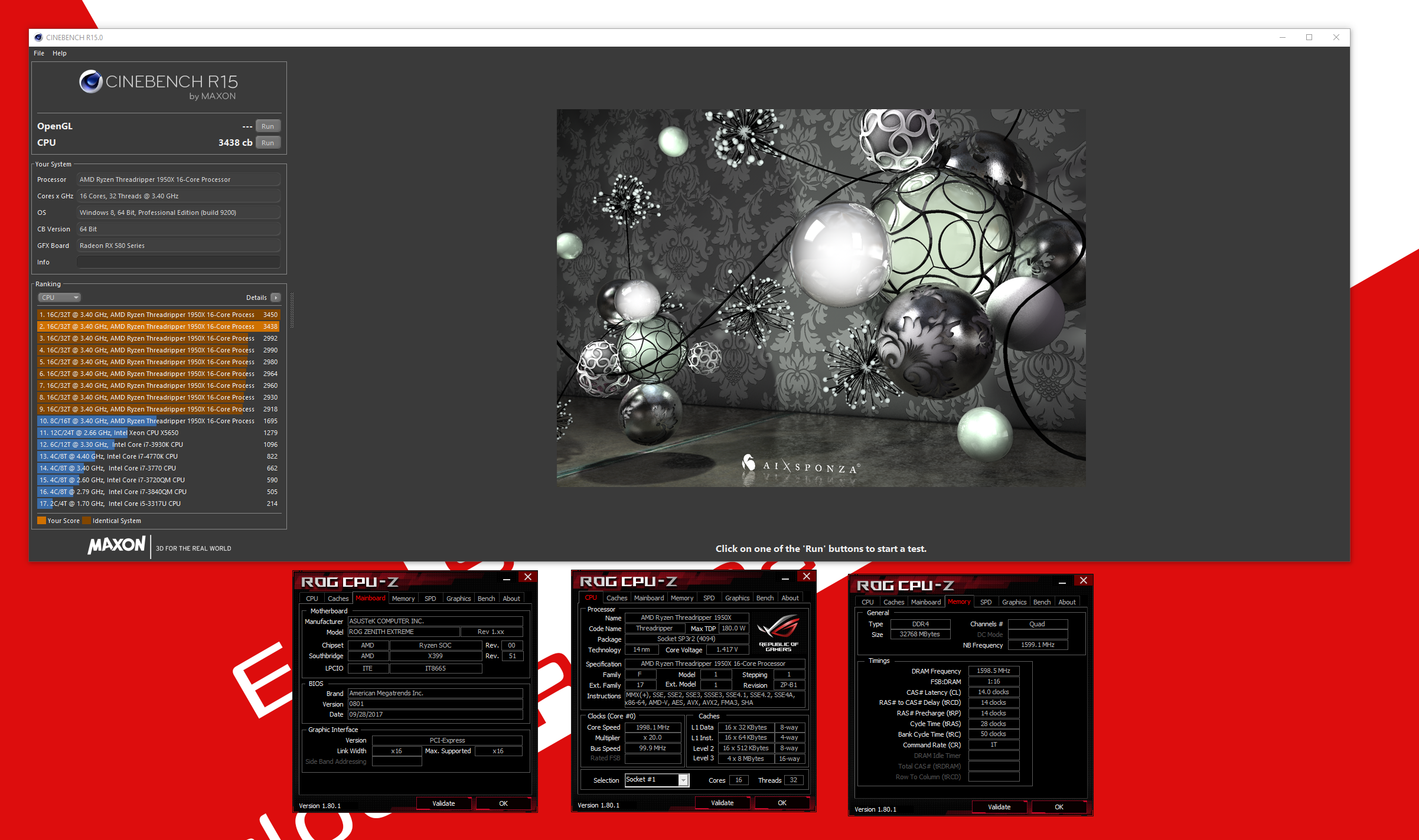Click Validate in CPU tab CPU-Z window
The image size is (1419, 840).
coord(722,803)
